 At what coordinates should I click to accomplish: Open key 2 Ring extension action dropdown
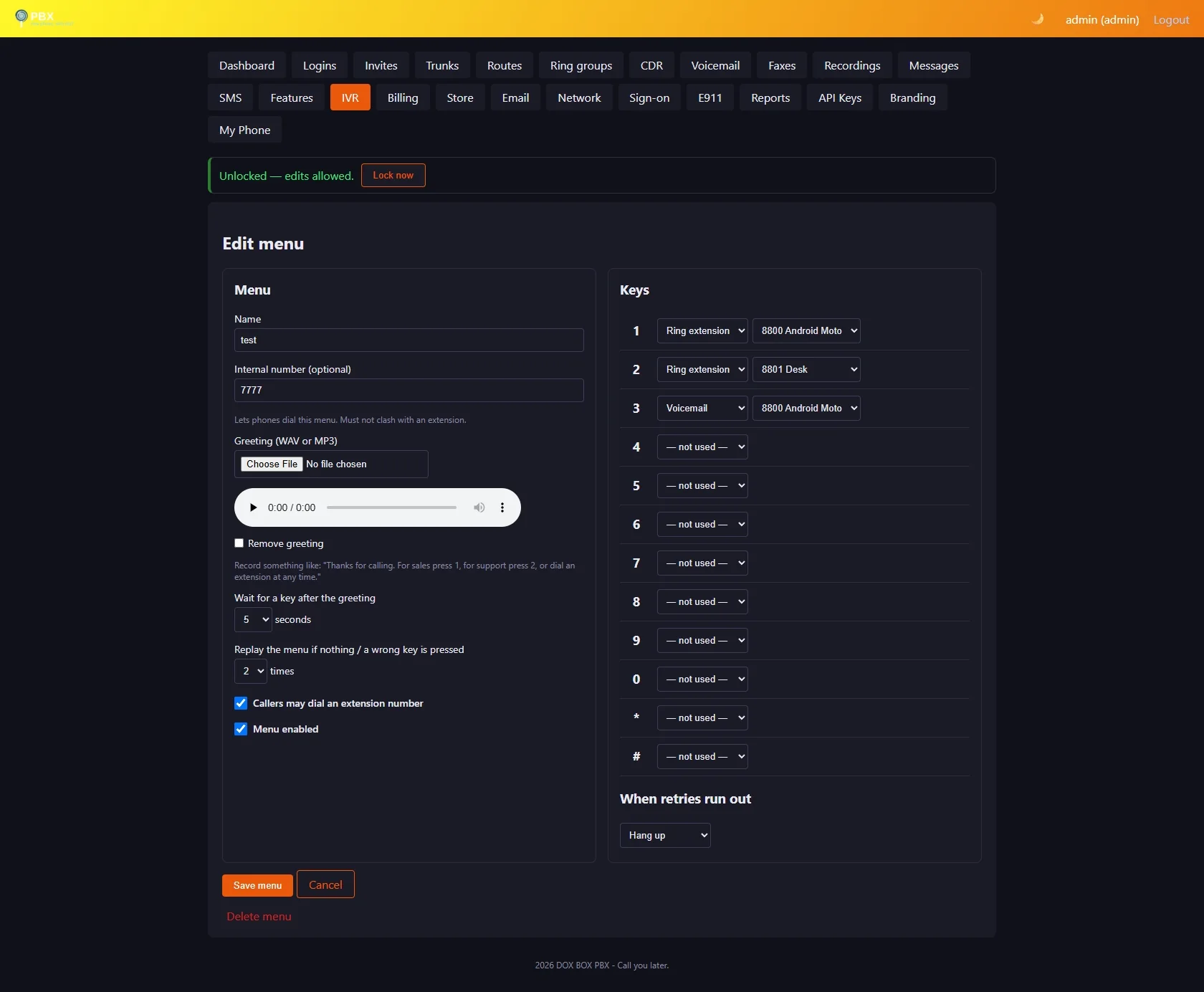pos(702,369)
